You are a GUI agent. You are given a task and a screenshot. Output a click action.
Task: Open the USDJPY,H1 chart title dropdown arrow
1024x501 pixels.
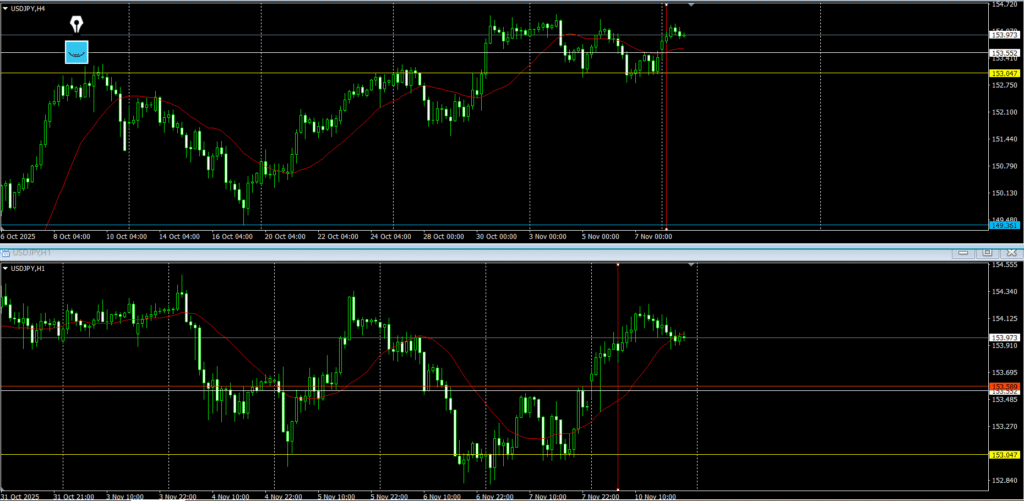click(x=5, y=268)
